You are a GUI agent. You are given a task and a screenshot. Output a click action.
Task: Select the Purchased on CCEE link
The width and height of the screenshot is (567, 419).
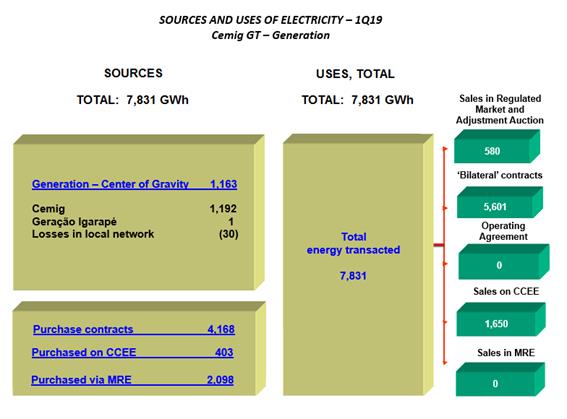coord(132,352)
